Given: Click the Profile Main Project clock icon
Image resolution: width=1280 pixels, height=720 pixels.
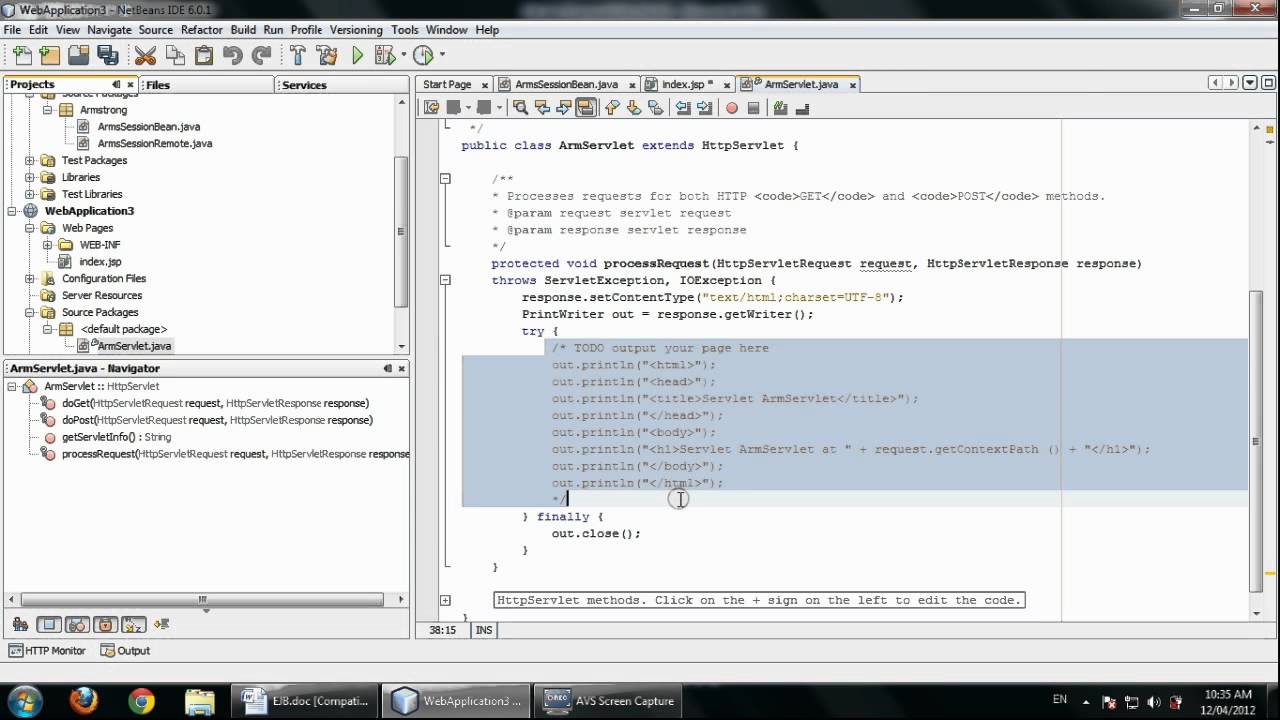Looking at the screenshot, I should tap(423, 55).
